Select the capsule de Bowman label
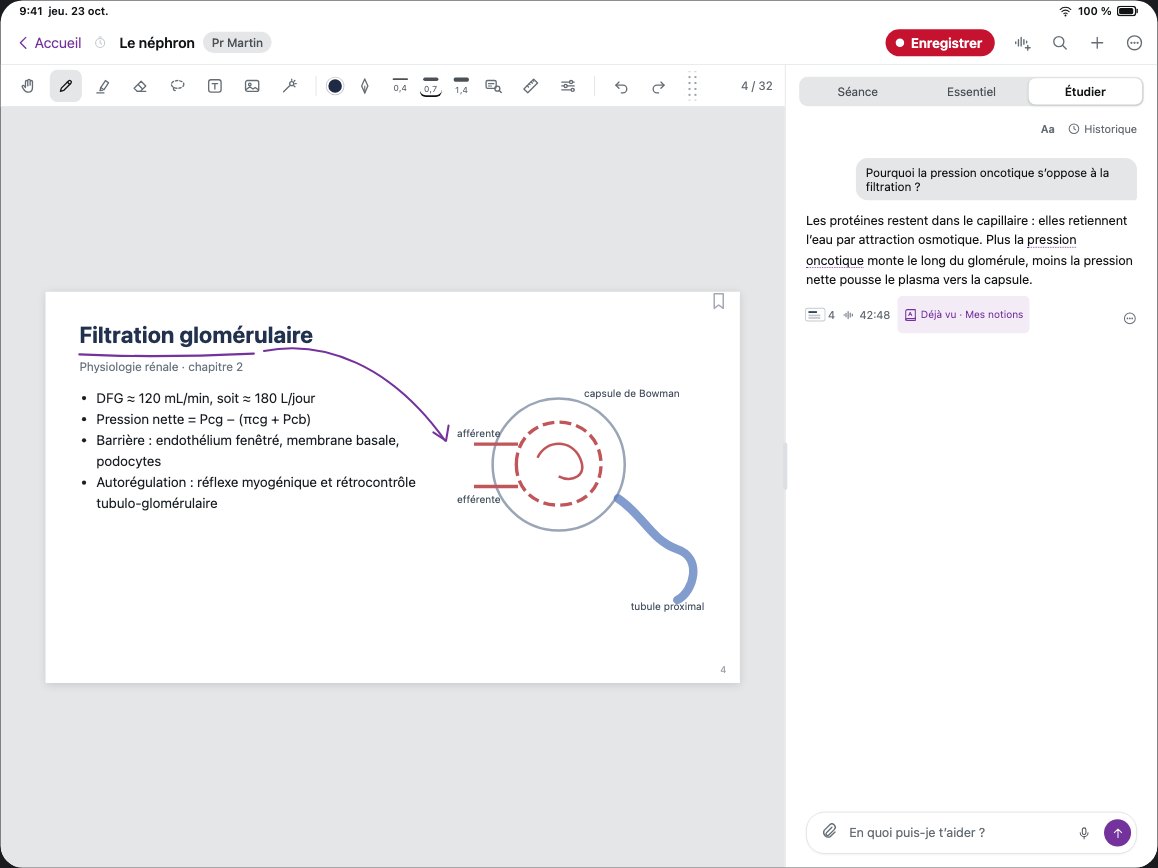 [x=631, y=394]
